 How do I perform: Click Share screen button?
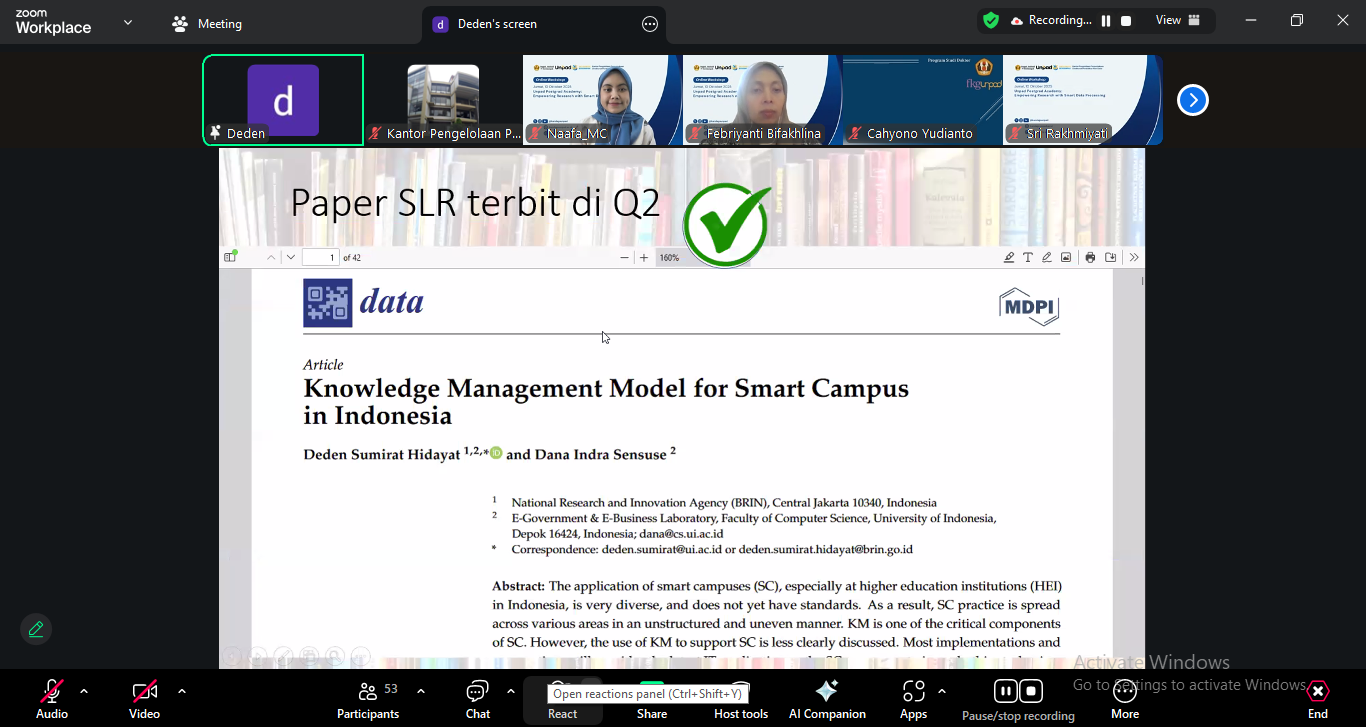[652, 700]
